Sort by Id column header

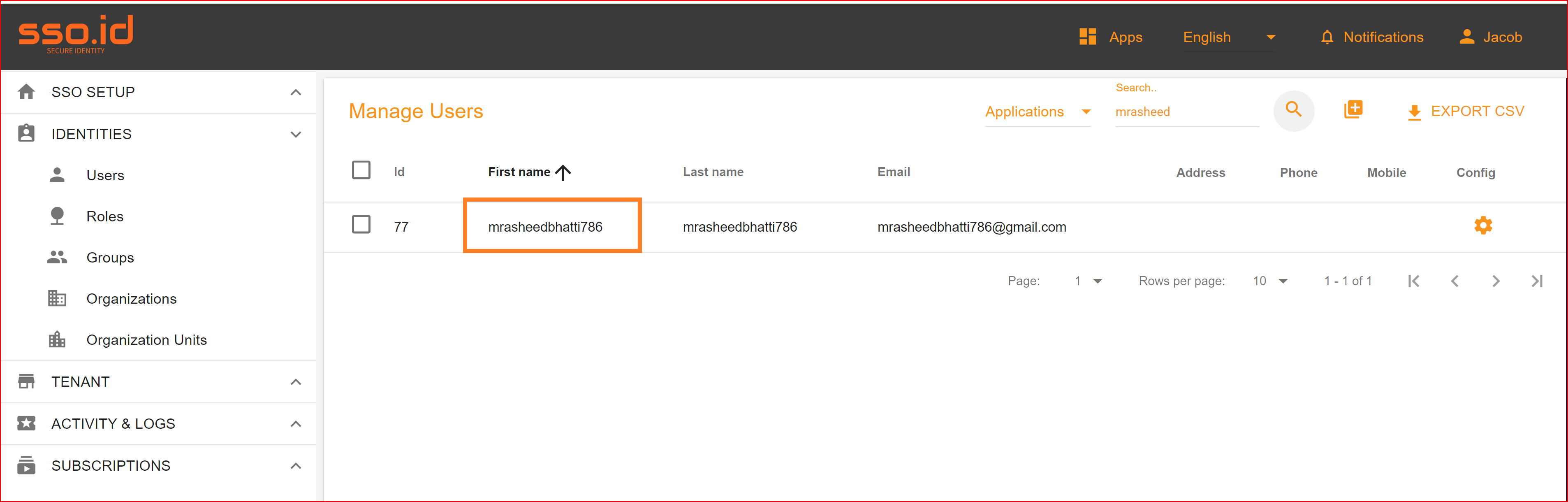click(399, 172)
